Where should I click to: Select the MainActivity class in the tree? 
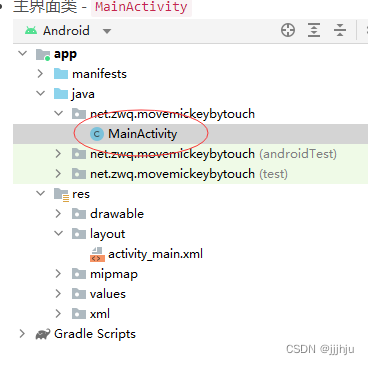pyautogui.click(x=143, y=134)
